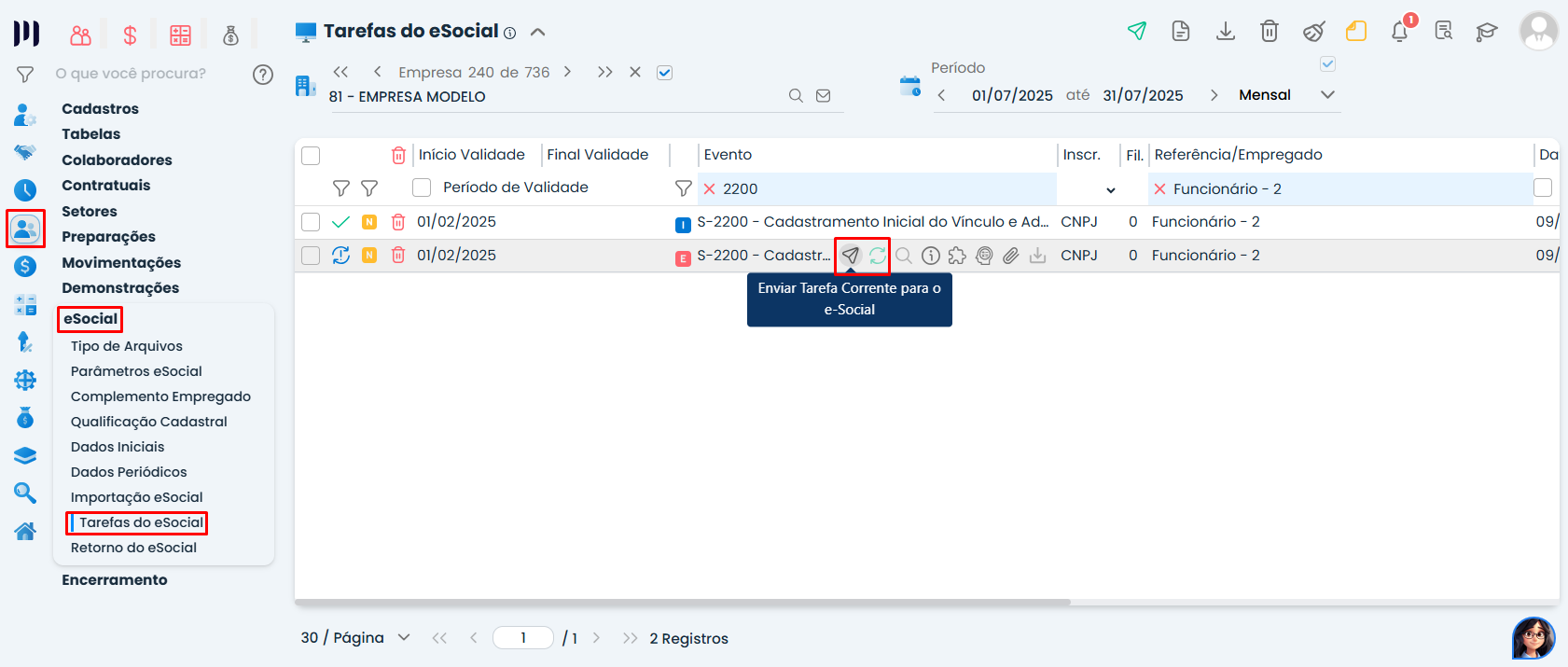Click the download icon in the top toolbar
Image resolution: width=1568 pixels, height=667 pixels.
click(x=1226, y=31)
